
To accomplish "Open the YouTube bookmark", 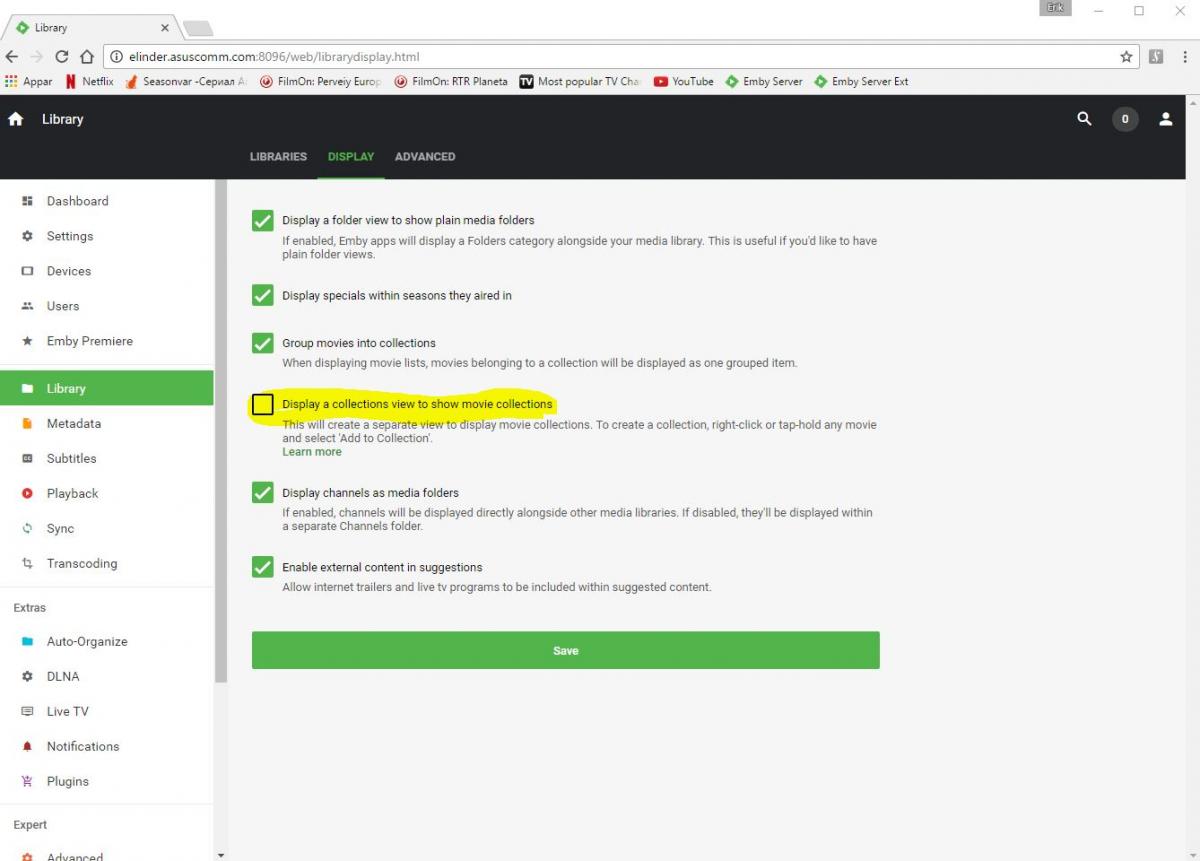I will coord(684,82).
